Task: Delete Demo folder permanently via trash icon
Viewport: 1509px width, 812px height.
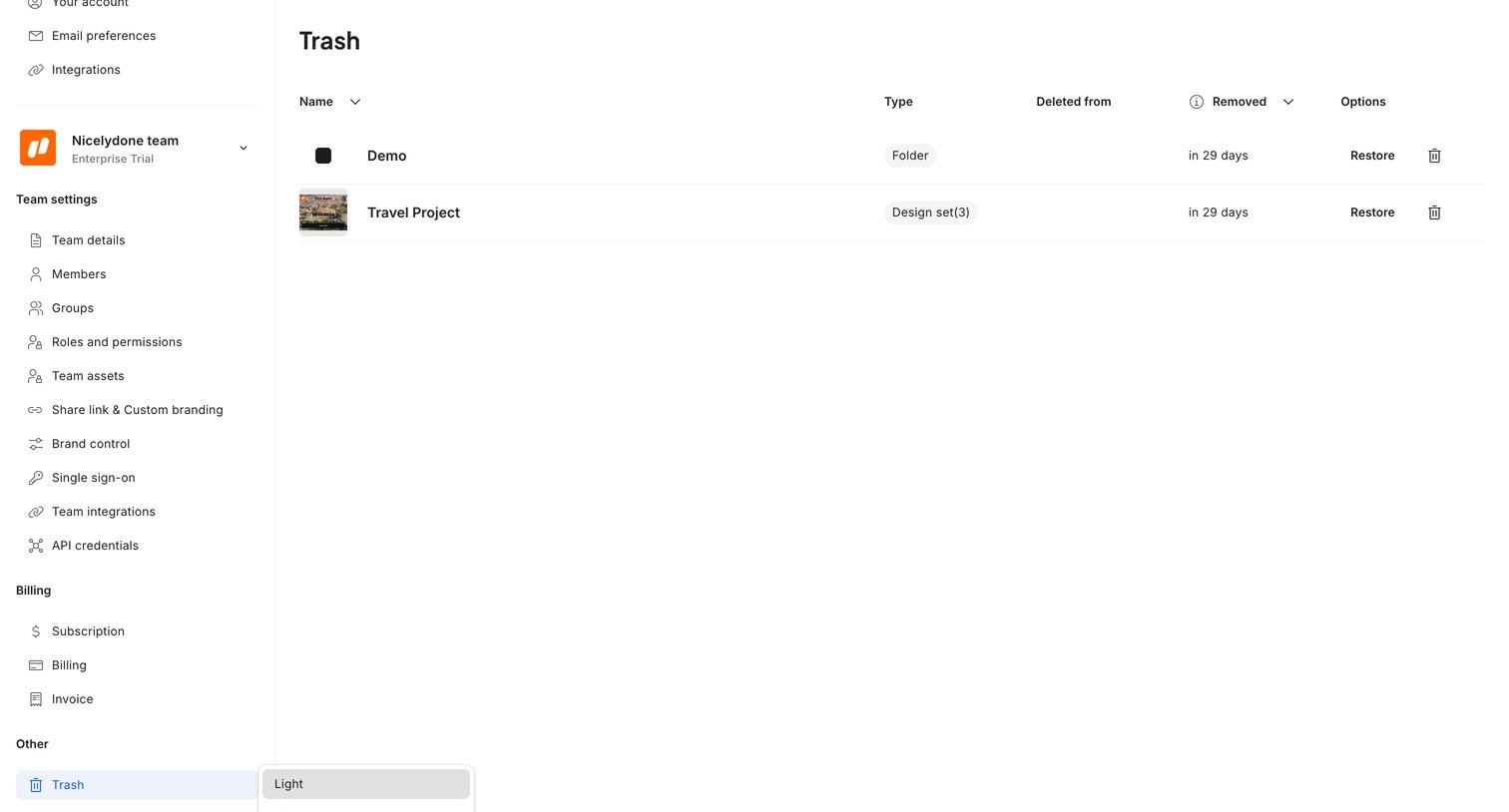Action: (1434, 156)
